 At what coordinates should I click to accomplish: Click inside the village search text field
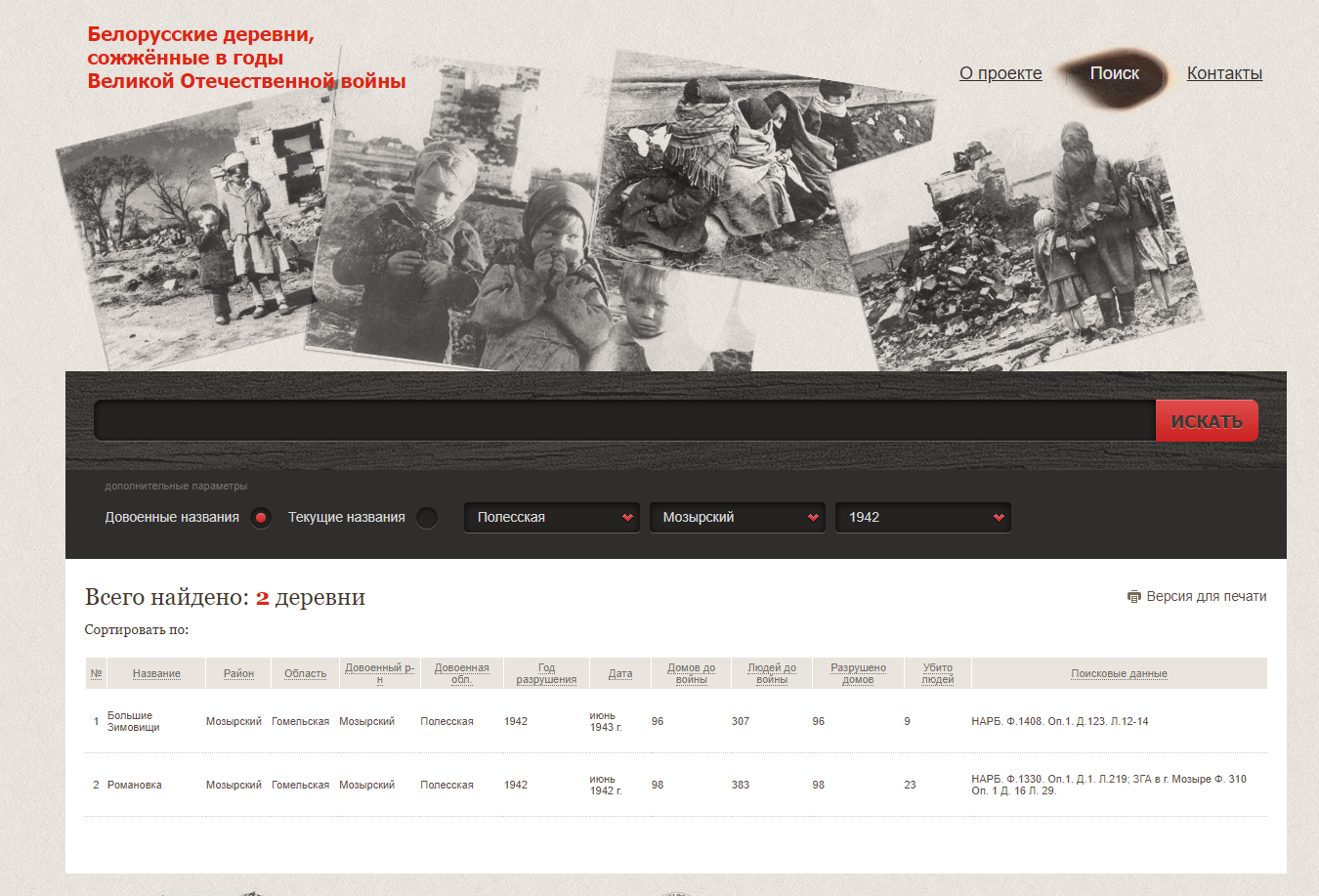pos(625,421)
